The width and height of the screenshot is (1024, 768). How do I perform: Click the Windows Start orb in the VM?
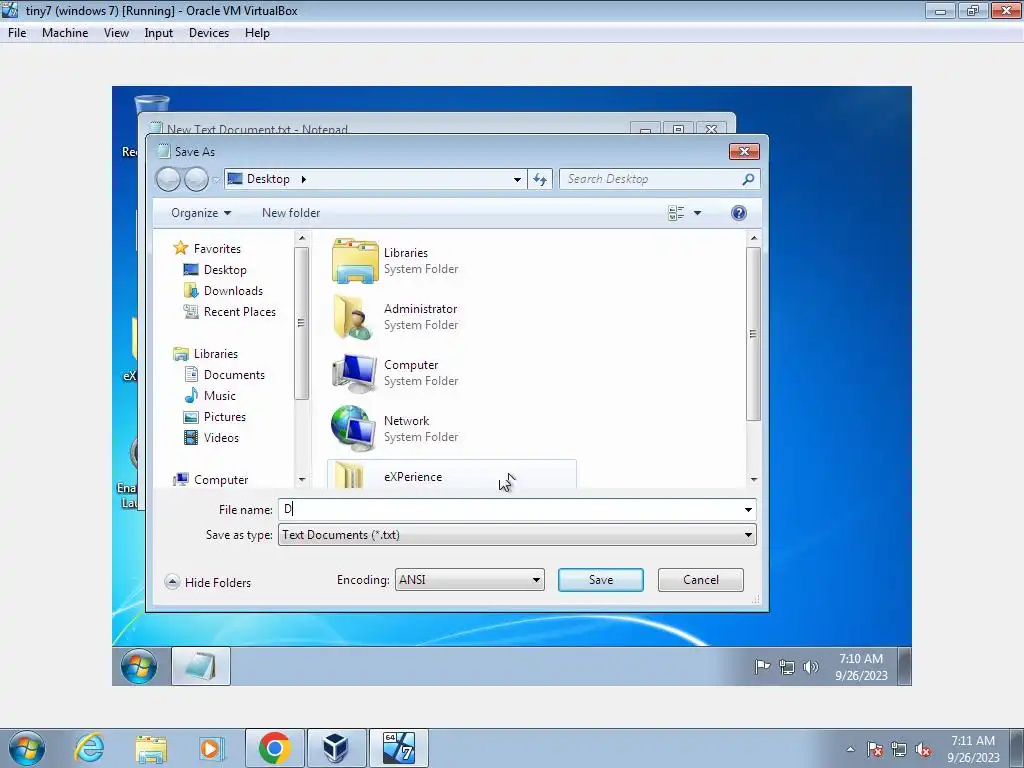pyautogui.click(x=139, y=666)
